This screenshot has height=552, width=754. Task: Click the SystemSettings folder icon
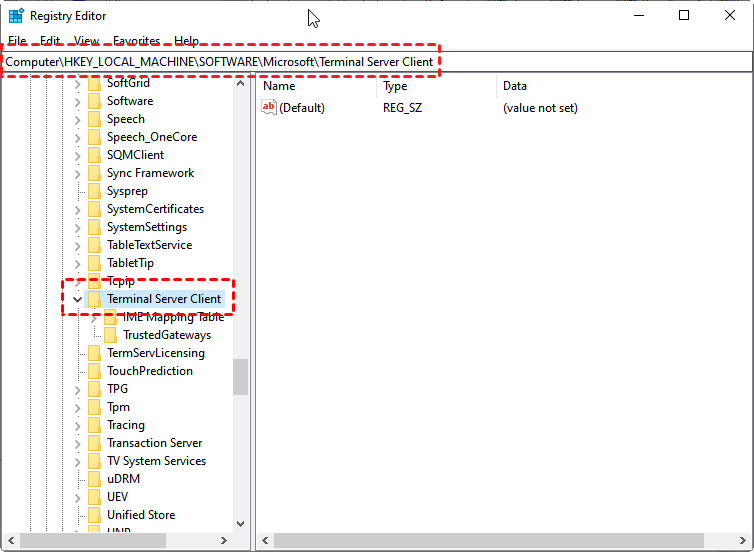click(x=95, y=227)
